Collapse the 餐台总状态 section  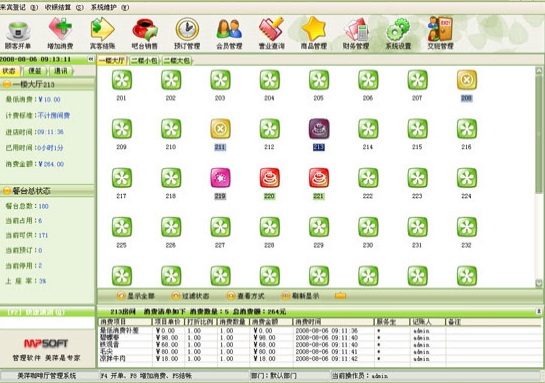click(6, 191)
